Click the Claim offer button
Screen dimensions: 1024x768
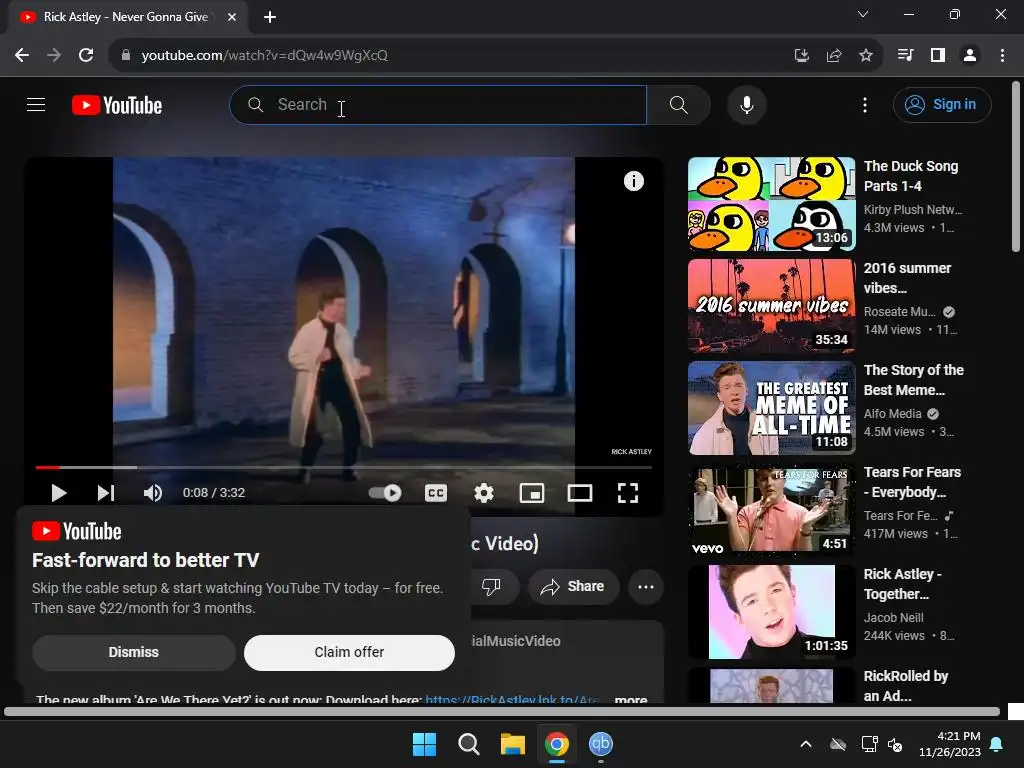349,652
